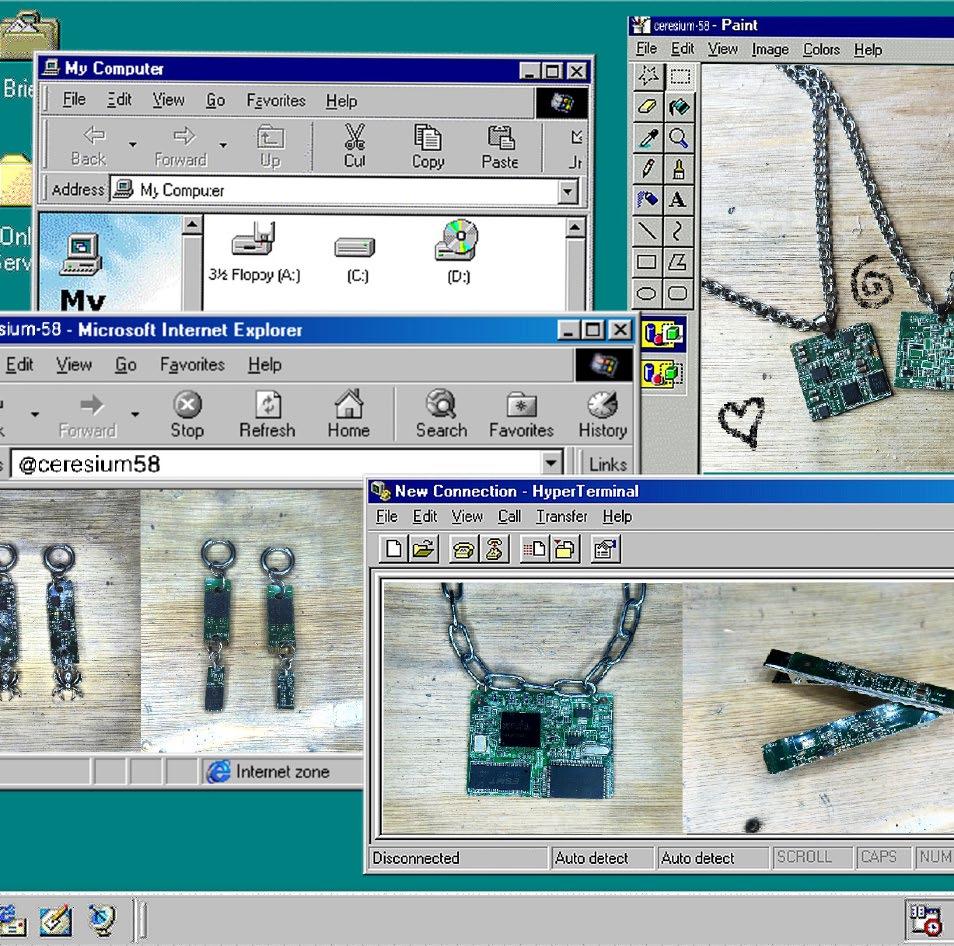Click Stop in Internet Explorer toolbar
The width and height of the screenshot is (954, 946).
[187, 414]
